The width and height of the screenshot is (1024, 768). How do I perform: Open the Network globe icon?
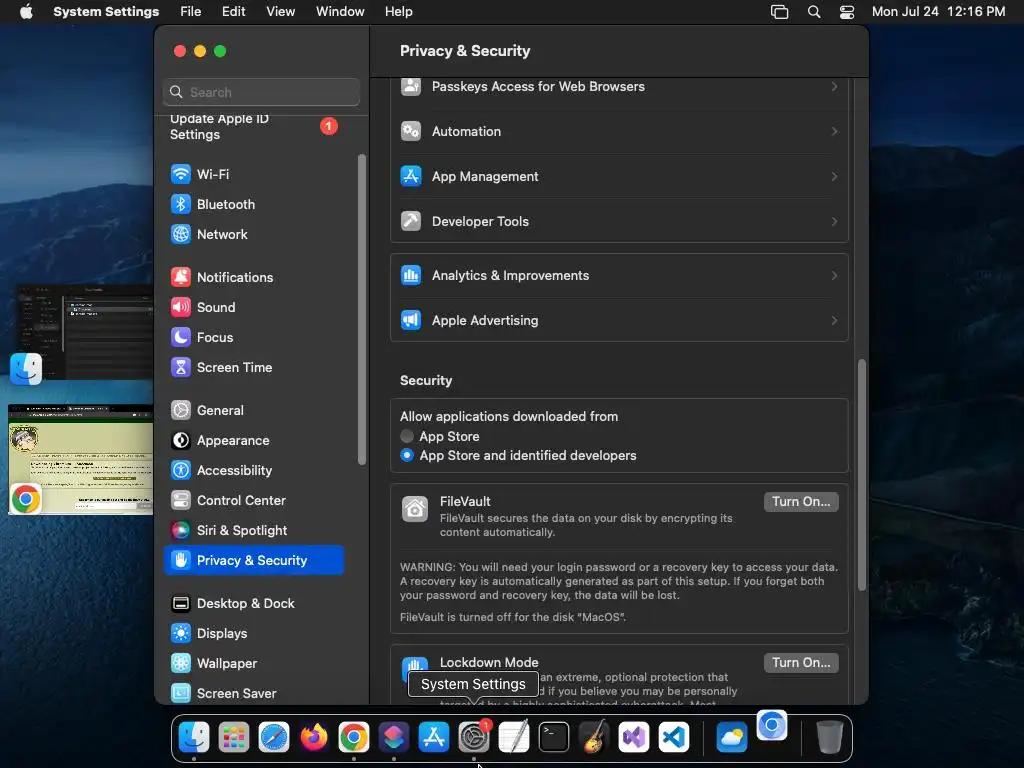(181, 234)
